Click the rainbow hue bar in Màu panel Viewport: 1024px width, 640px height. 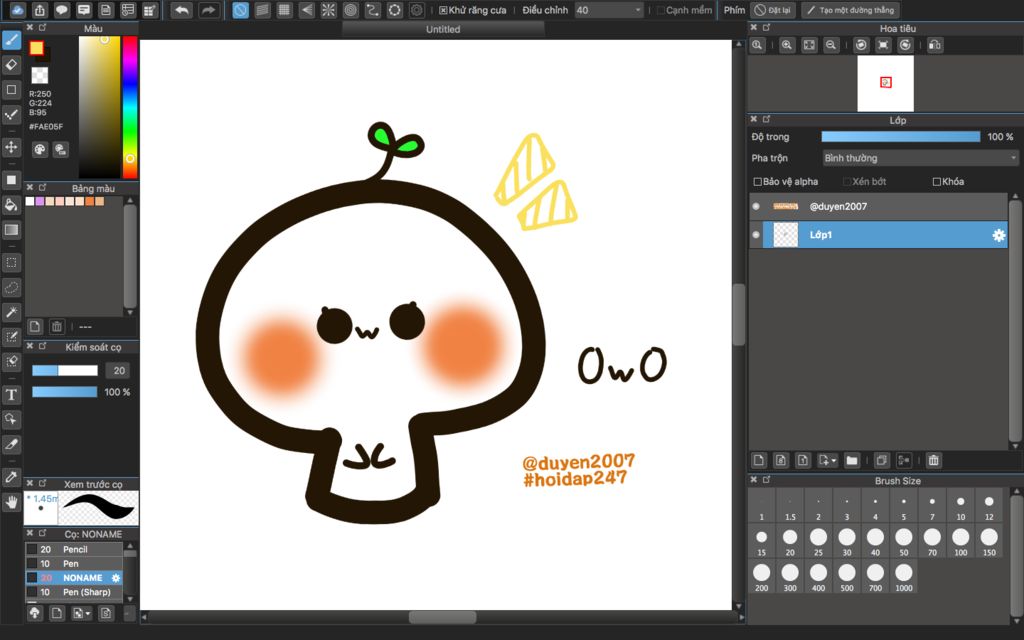tap(130, 106)
